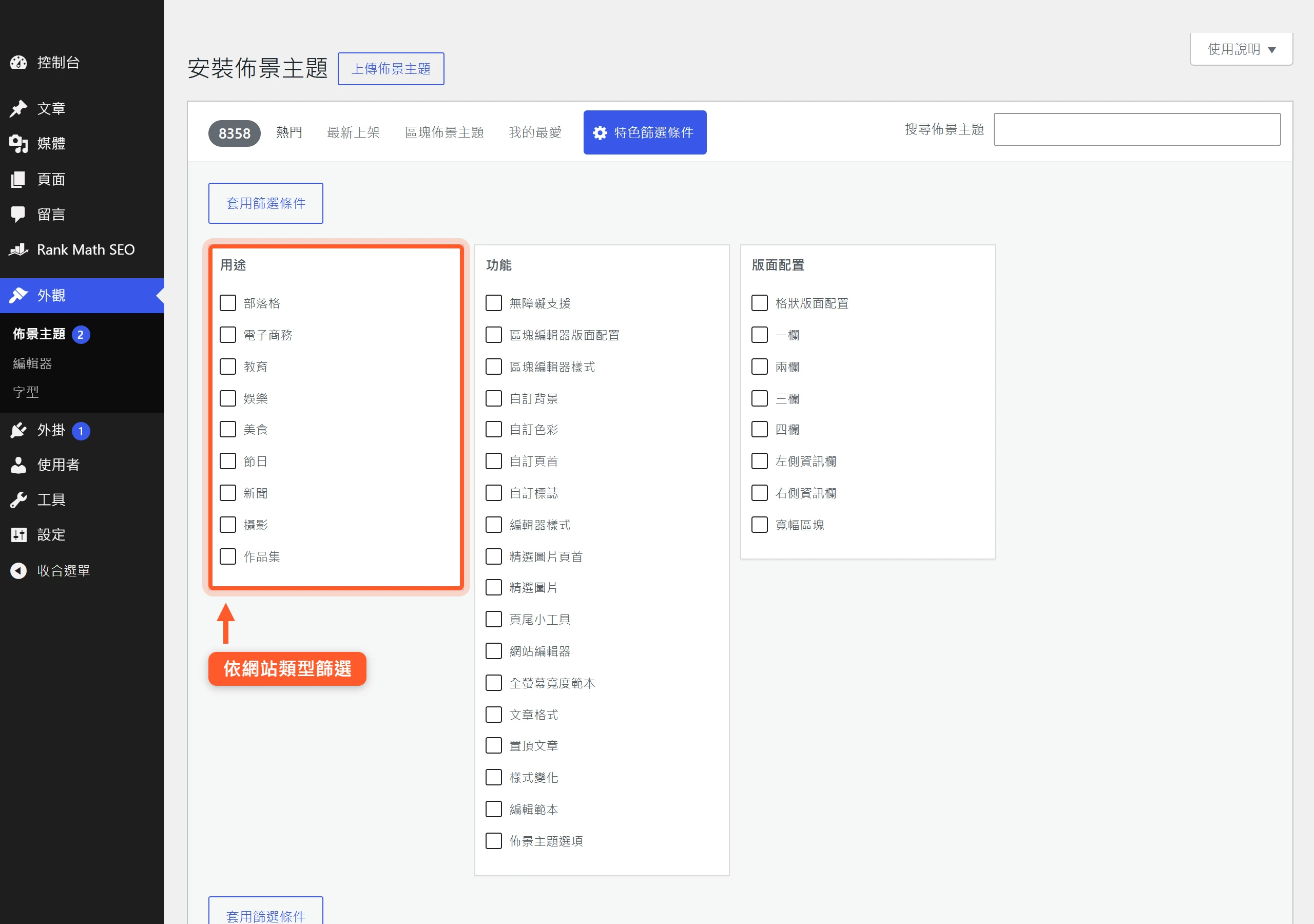
Task: Click the 上傳佈景主題 button
Action: [391, 69]
